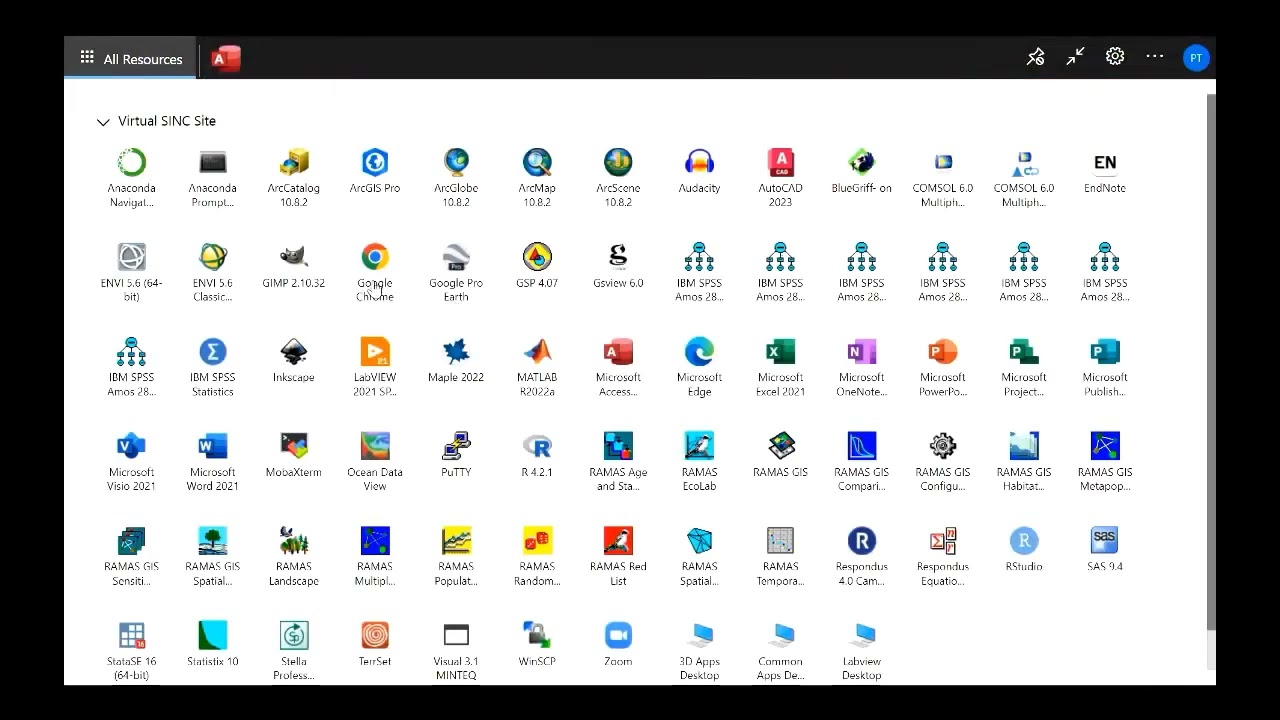
Task: Launch Statistix 10
Action: coord(212,645)
